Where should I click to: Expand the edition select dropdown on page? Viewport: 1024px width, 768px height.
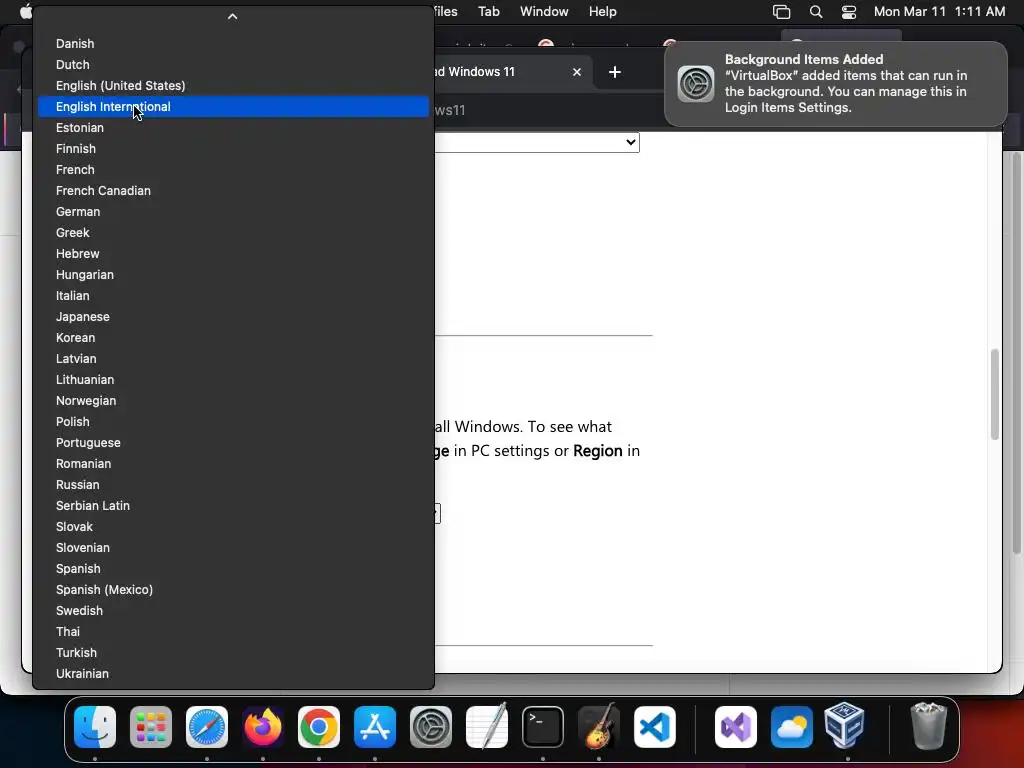tap(537, 142)
